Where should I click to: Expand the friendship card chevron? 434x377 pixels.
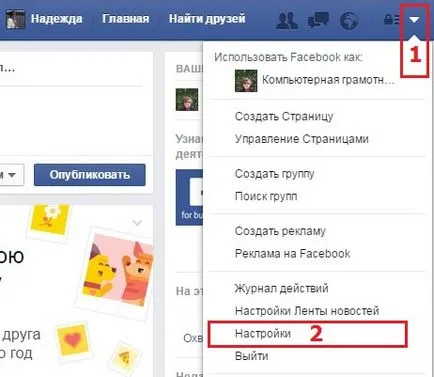(137, 222)
